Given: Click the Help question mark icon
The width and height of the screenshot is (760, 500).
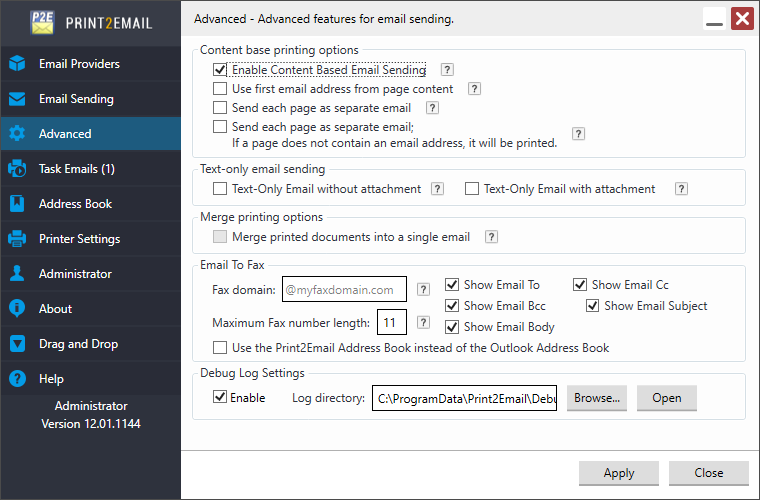Looking at the screenshot, I should click(x=17, y=378).
